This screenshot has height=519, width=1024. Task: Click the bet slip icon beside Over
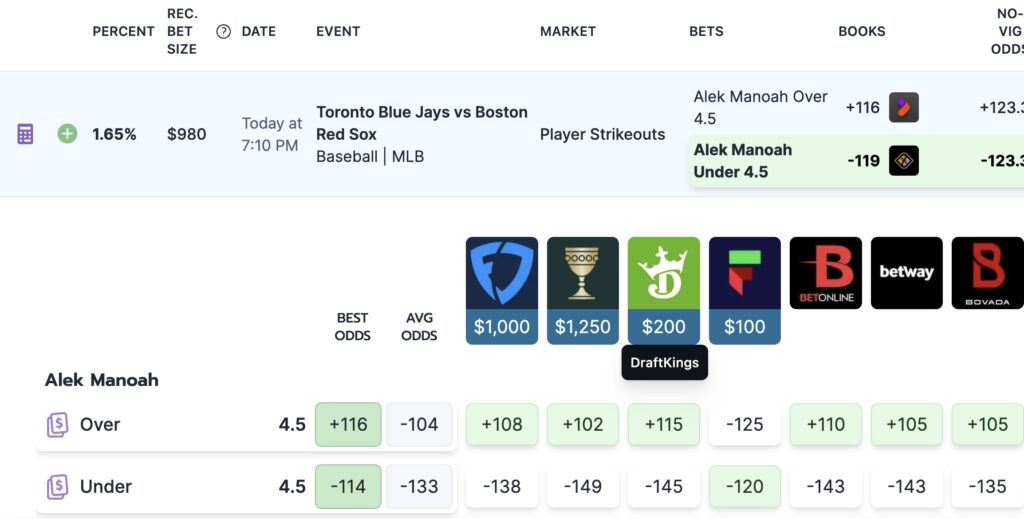(x=57, y=425)
